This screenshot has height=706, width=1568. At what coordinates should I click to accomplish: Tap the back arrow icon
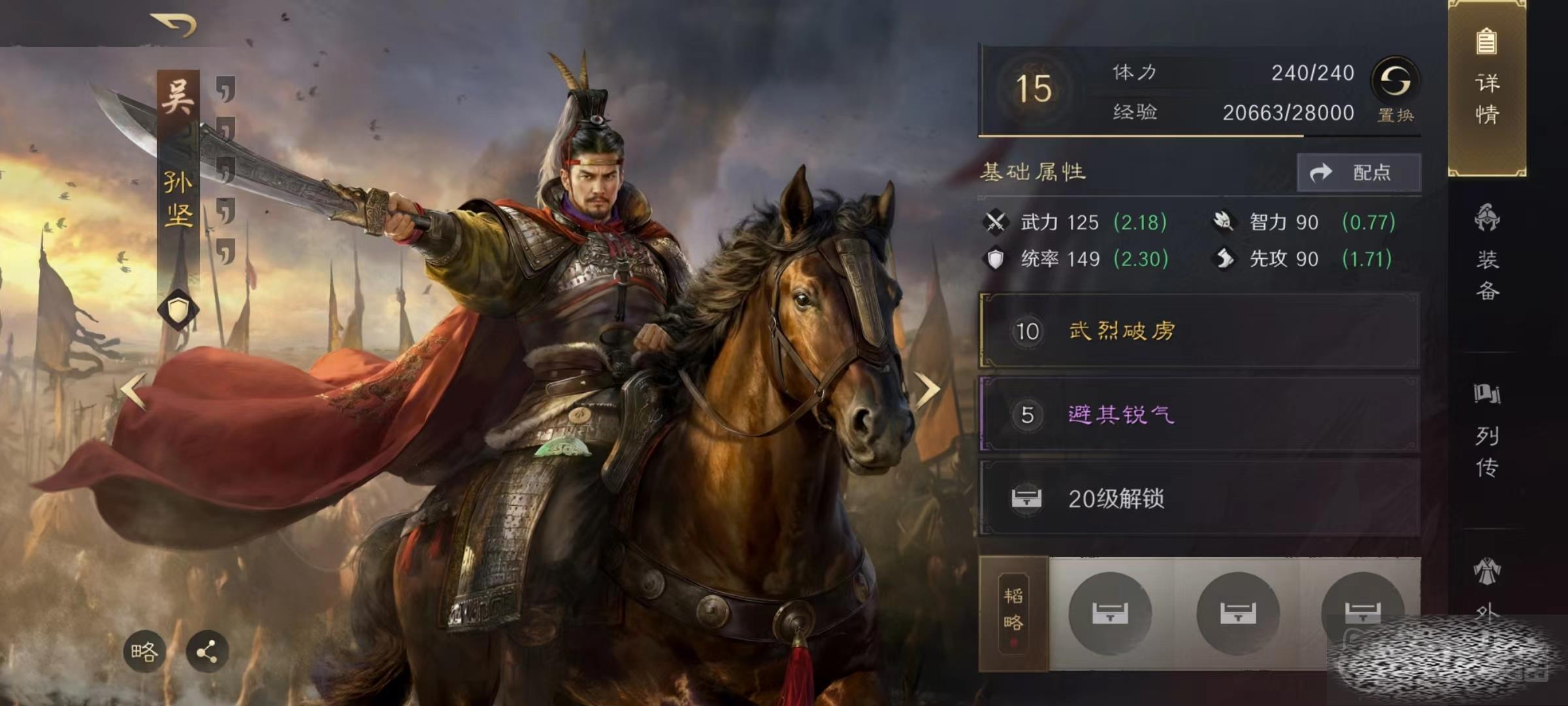pos(174,25)
